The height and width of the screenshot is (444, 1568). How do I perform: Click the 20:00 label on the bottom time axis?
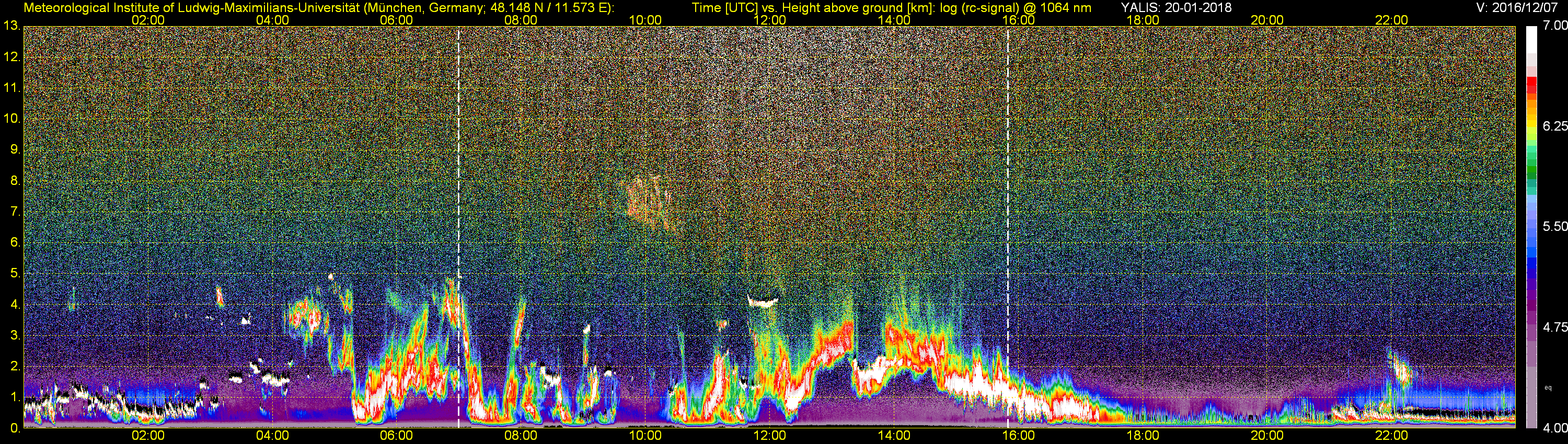pos(1267,436)
